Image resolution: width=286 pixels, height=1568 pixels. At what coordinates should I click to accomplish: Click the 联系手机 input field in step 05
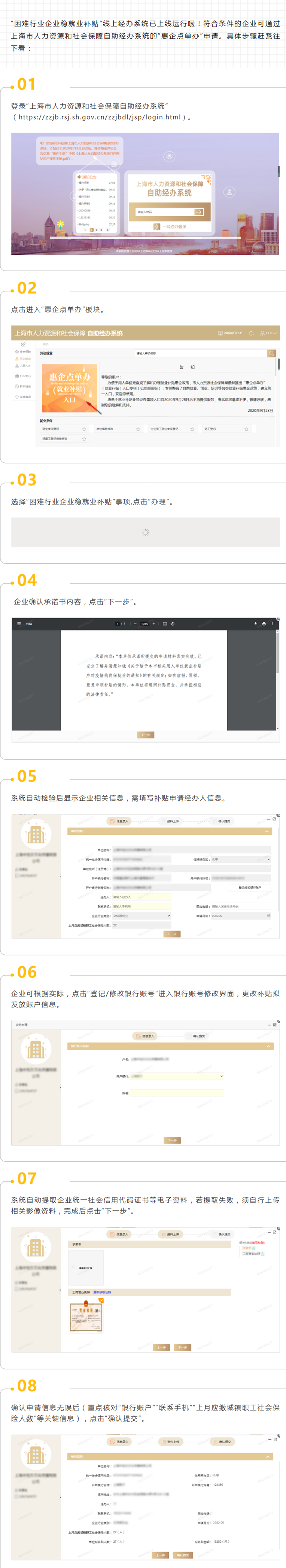(x=141, y=906)
